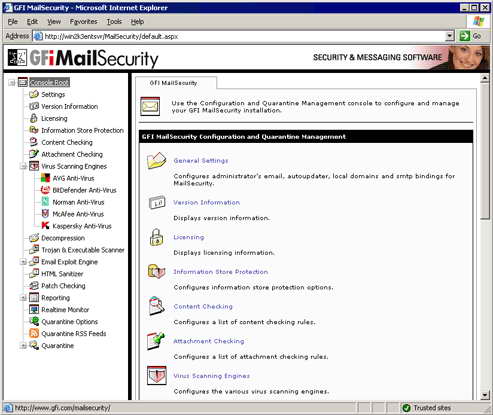Open the address bar dropdown arrow

450,36
